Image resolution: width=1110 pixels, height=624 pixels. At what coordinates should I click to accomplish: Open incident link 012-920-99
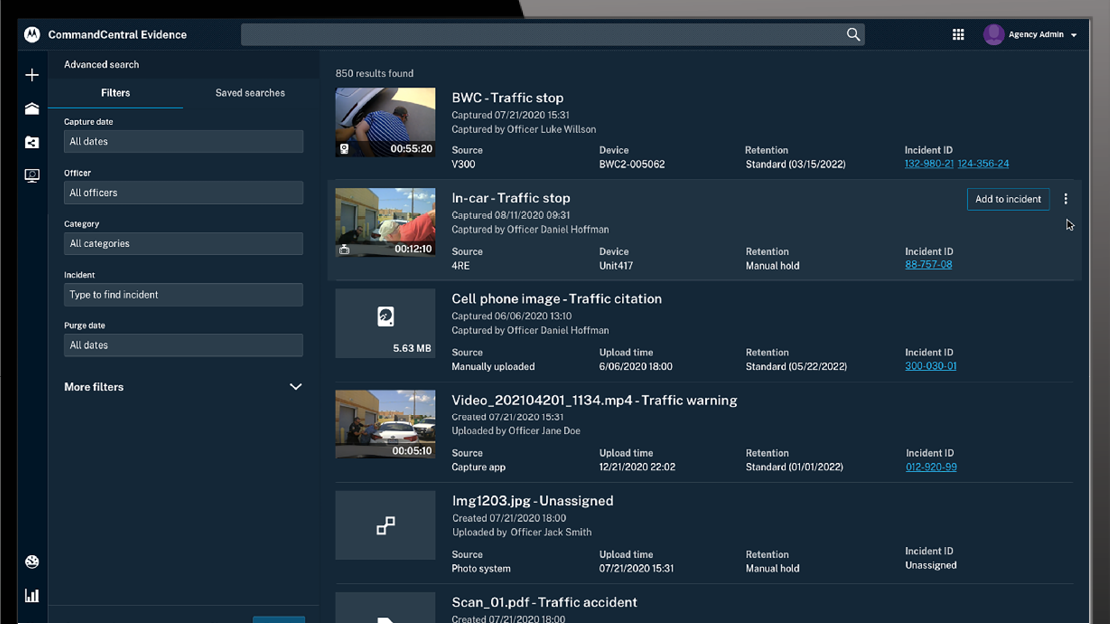point(931,467)
